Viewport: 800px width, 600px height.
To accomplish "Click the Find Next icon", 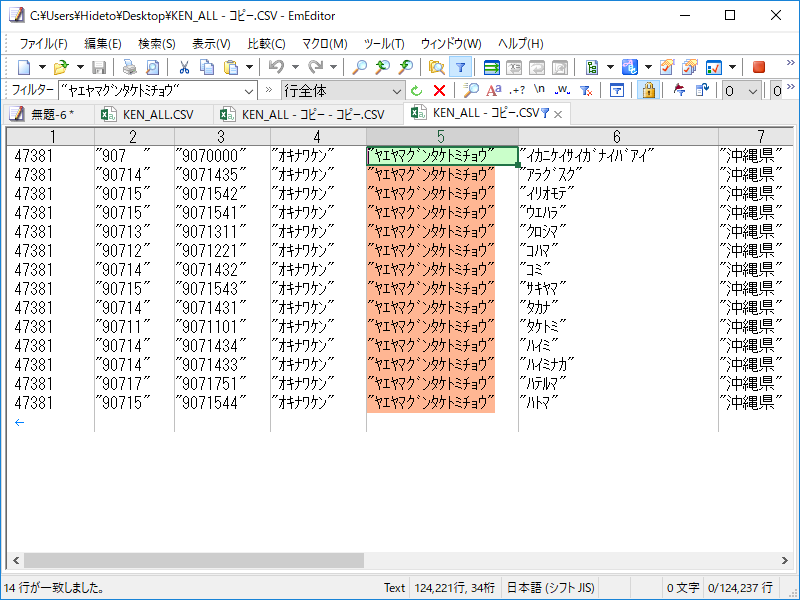I will (406, 67).
